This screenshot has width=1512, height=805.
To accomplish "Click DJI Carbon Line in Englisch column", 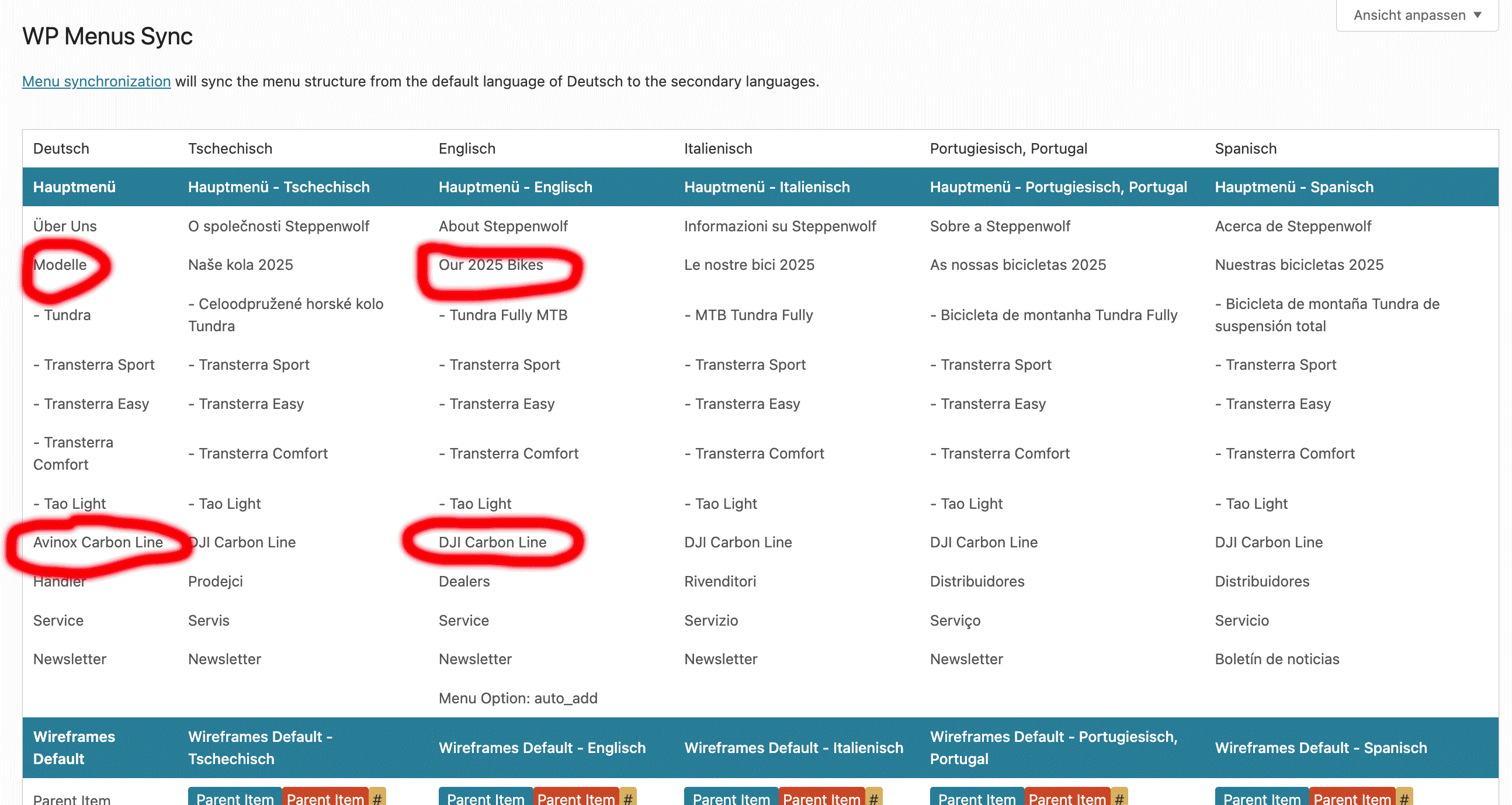I will pos(493,542).
